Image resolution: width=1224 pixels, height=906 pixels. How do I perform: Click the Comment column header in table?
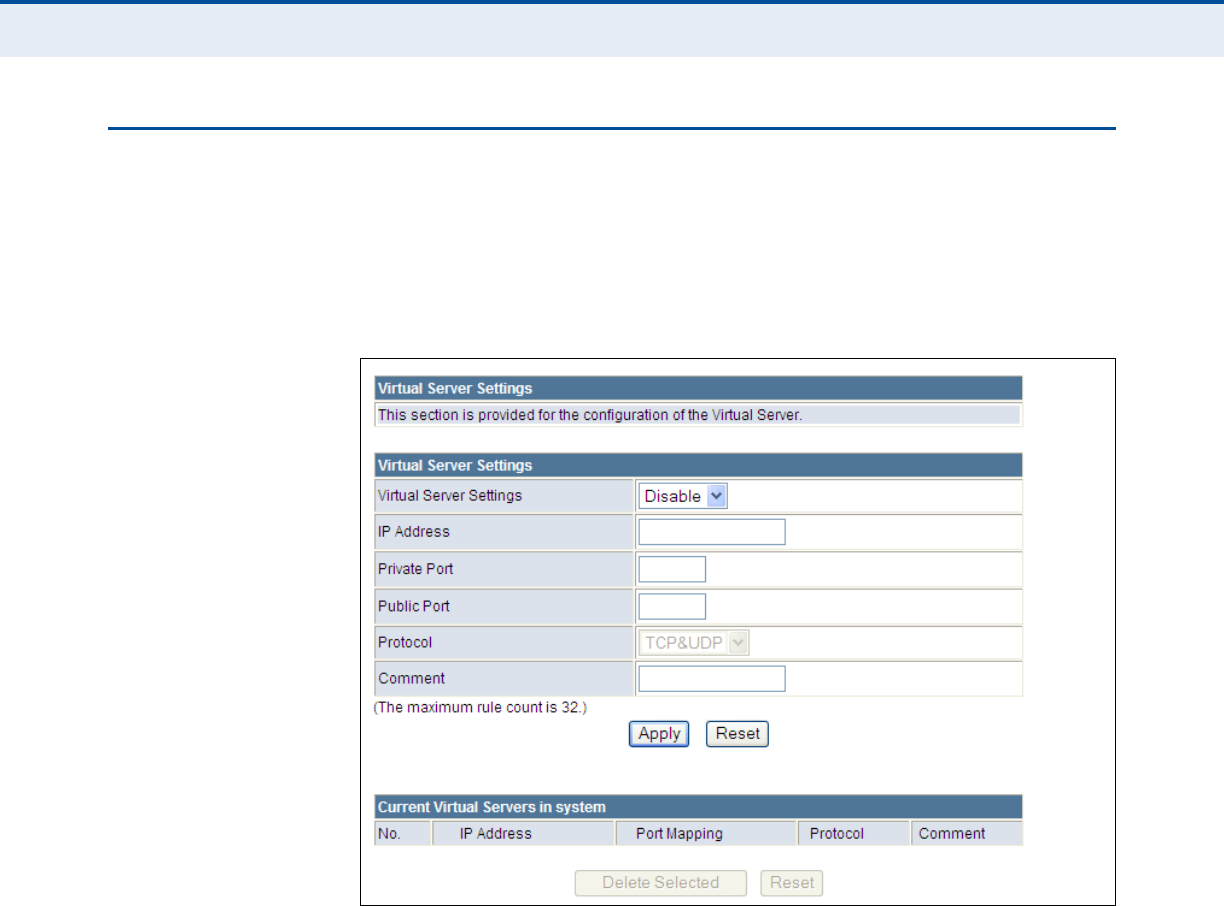[967, 833]
